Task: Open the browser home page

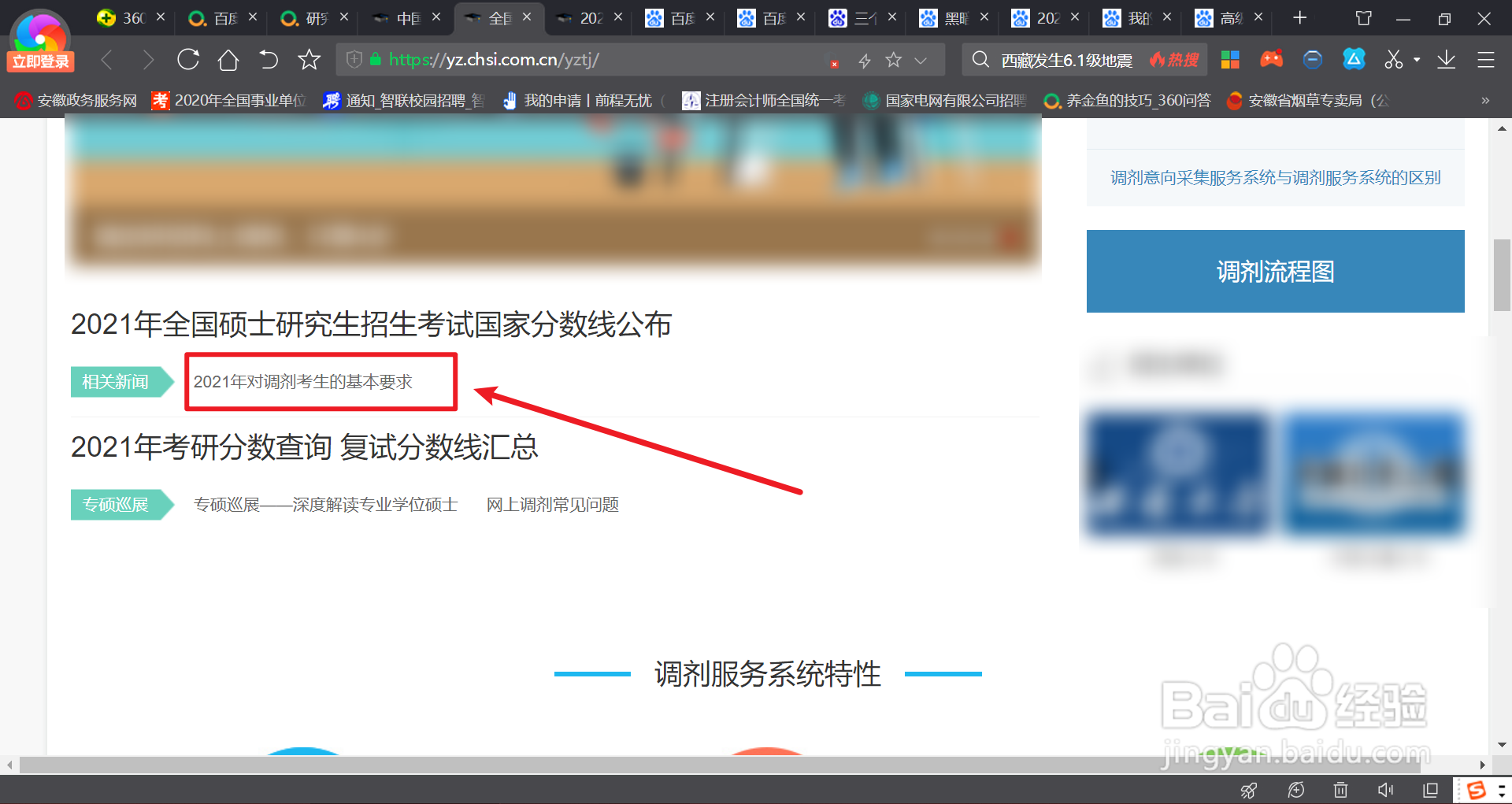Action: tap(228, 59)
